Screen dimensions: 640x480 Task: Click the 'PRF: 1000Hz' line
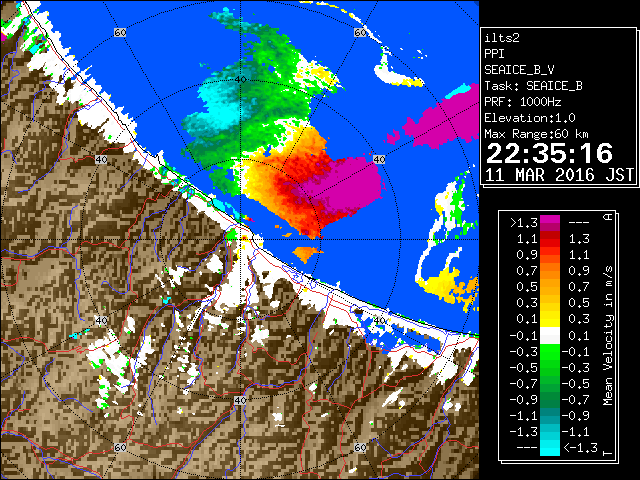click(523, 102)
